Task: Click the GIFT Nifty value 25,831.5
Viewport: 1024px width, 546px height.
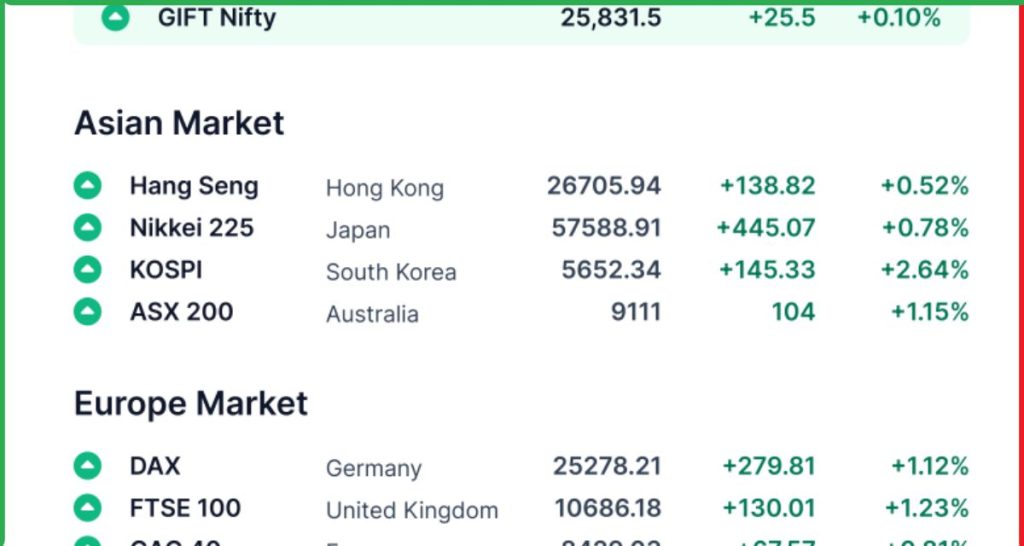Action: click(610, 17)
